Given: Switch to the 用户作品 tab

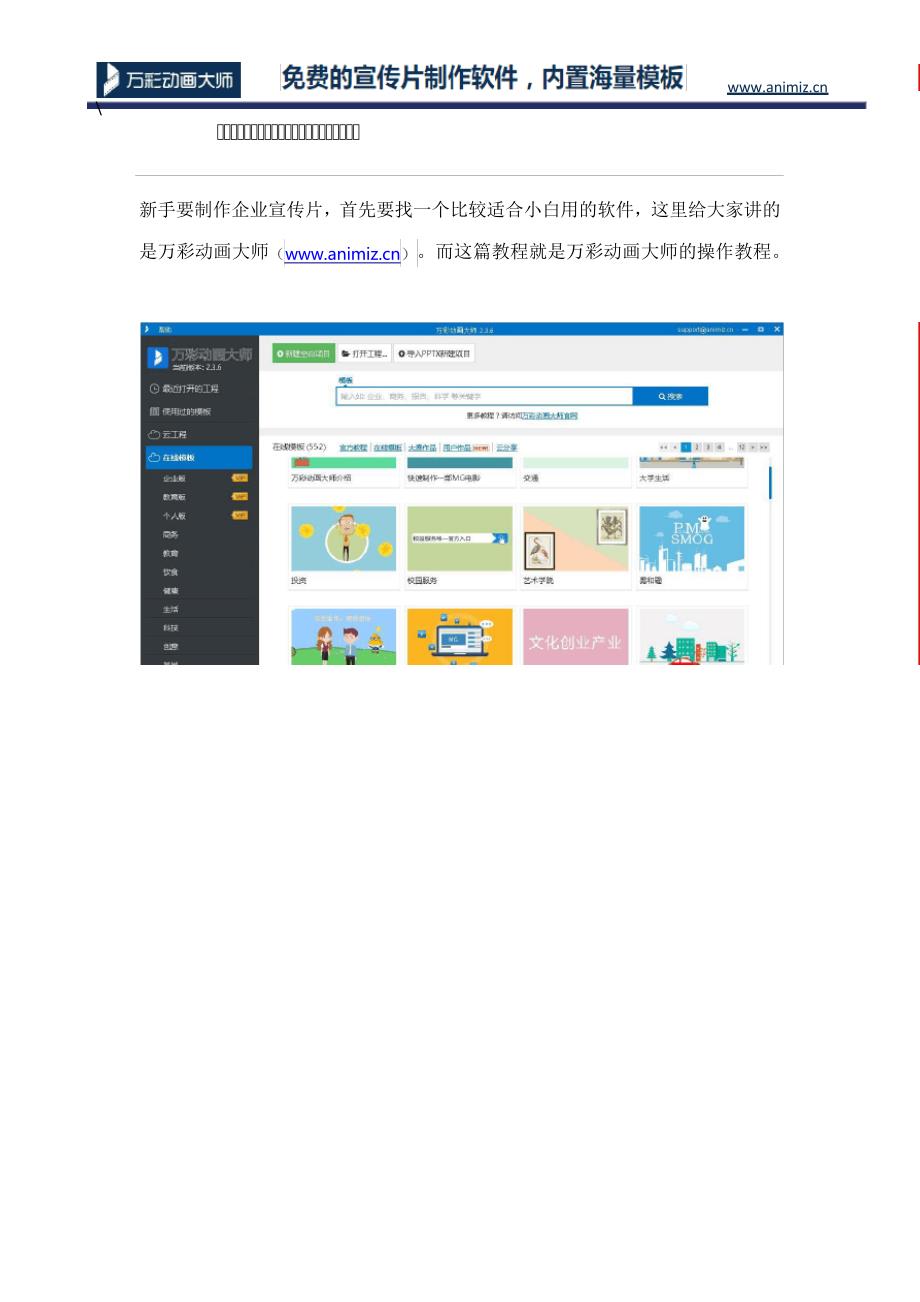Looking at the screenshot, I should pyautogui.click(x=457, y=447).
